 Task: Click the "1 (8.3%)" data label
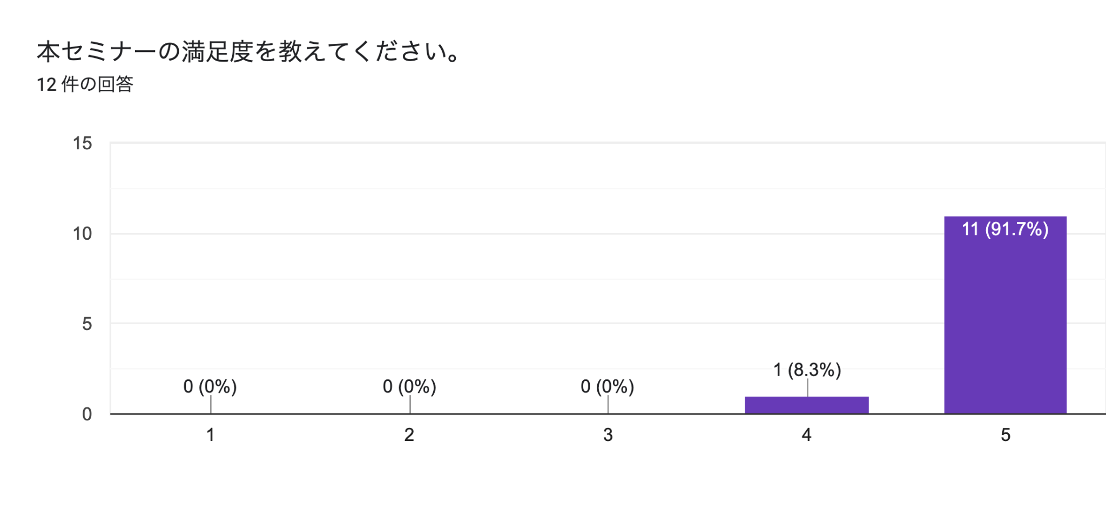point(807,370)
